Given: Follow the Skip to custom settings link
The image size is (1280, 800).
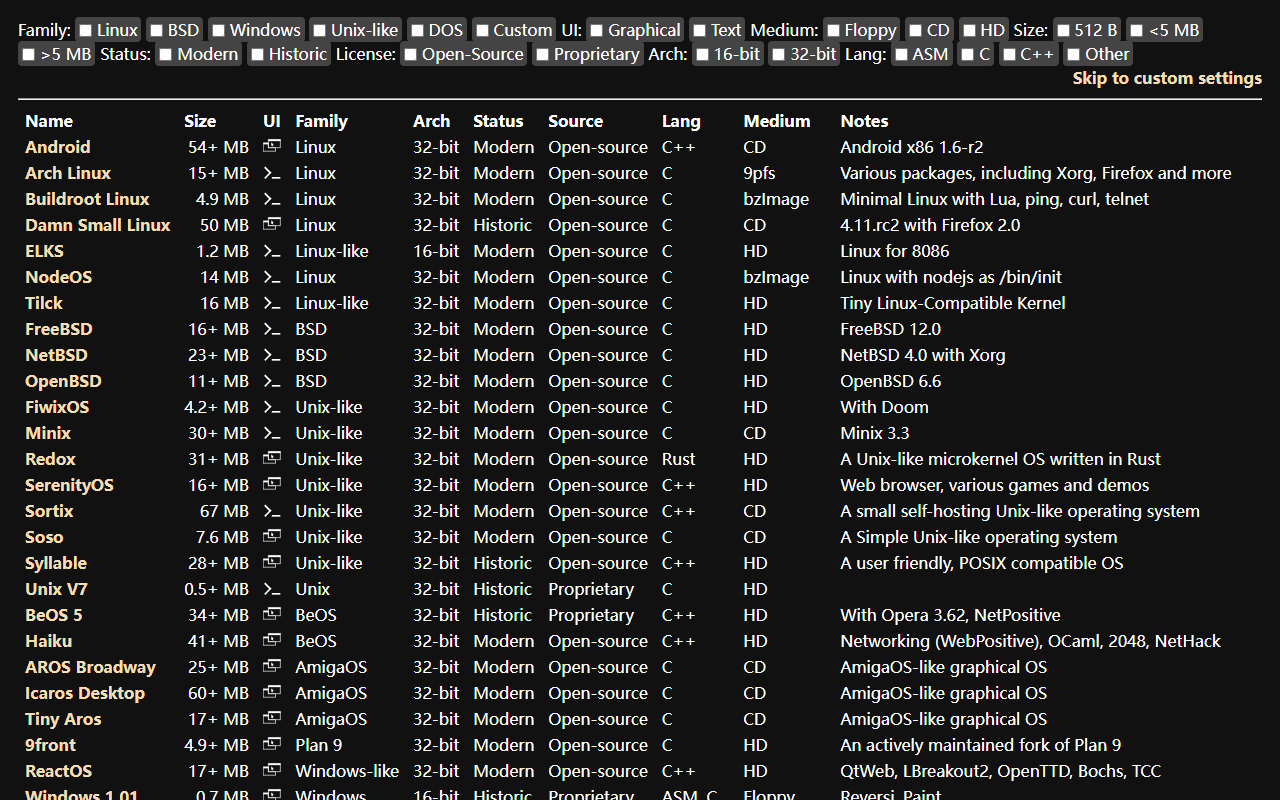Looking at the screenshot, I should point(1167,78).
